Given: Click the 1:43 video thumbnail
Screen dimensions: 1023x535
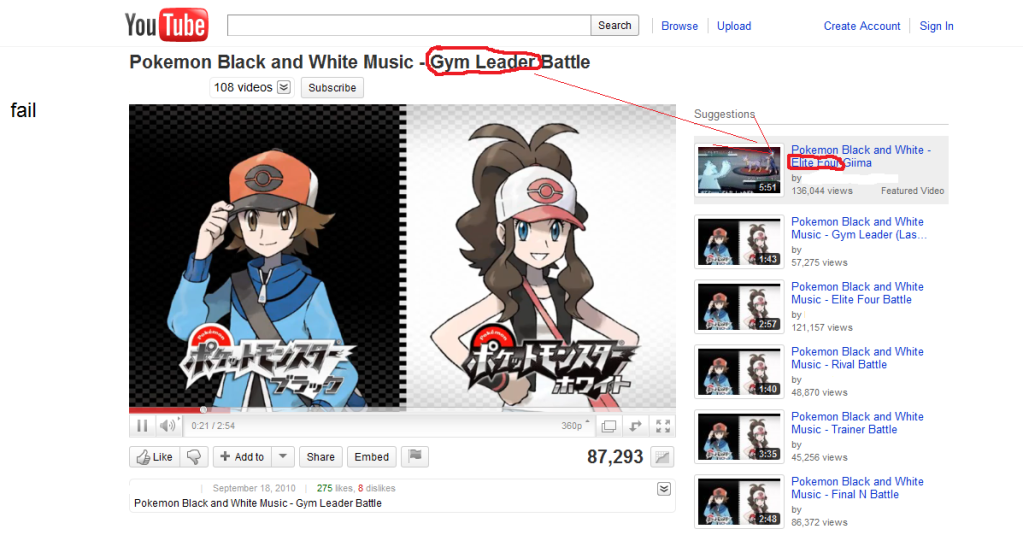Looking at the screenshot, I should (739, 241).
